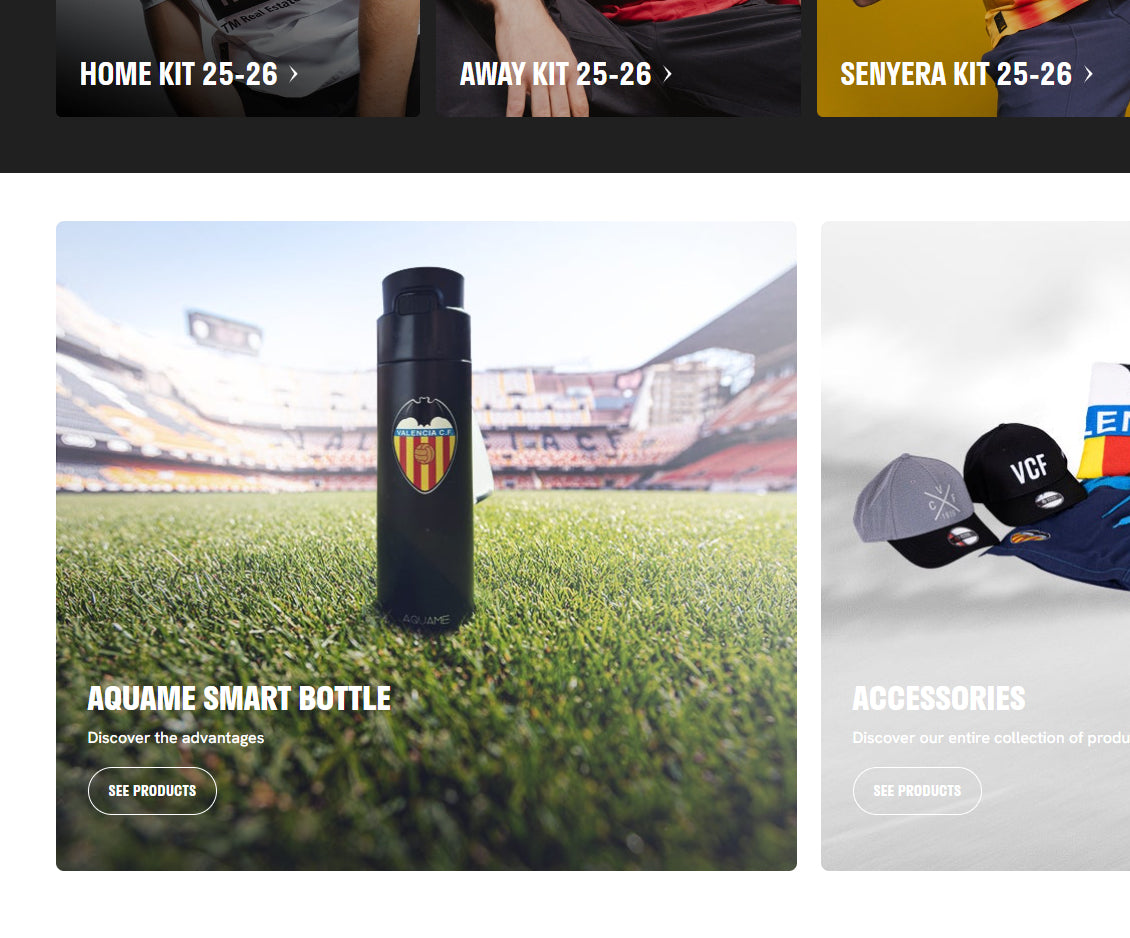The image size is (1130, 938).
Task: Click the arrow beside Away Kit 25-26
Action: [667, 74]
